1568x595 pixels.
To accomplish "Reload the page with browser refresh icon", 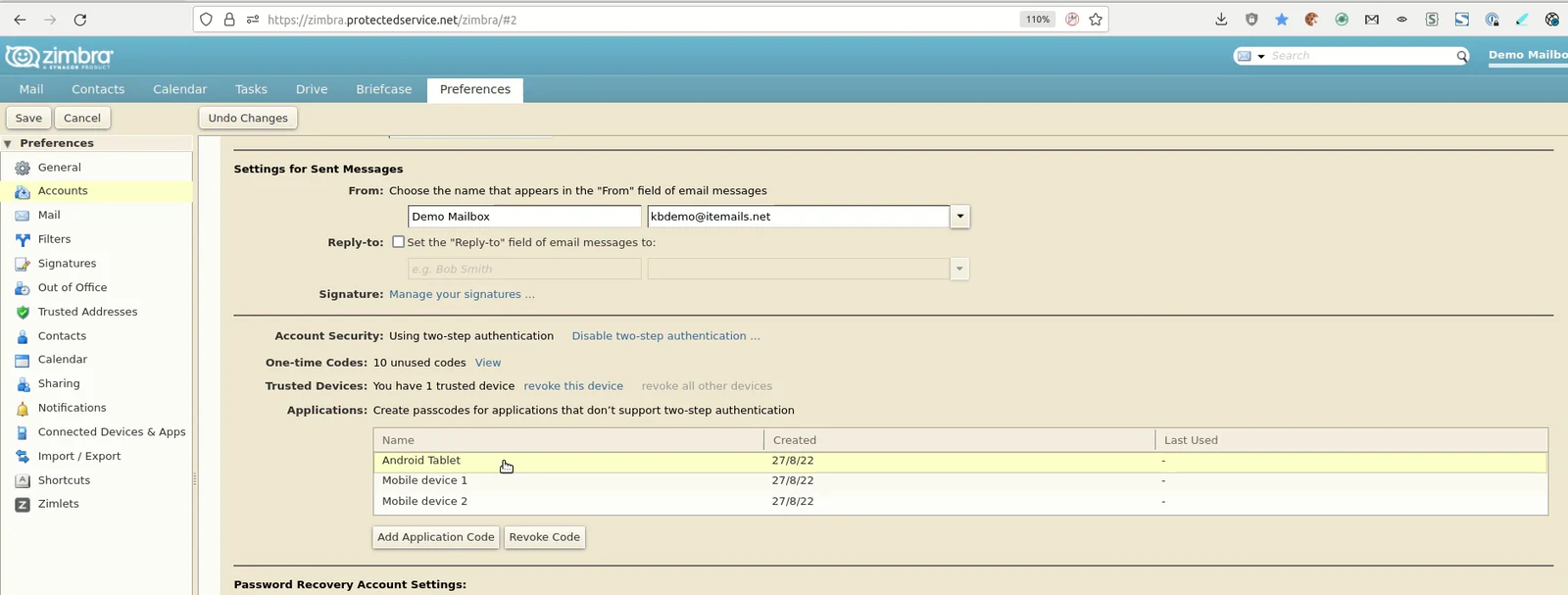I will click(80, 19).
